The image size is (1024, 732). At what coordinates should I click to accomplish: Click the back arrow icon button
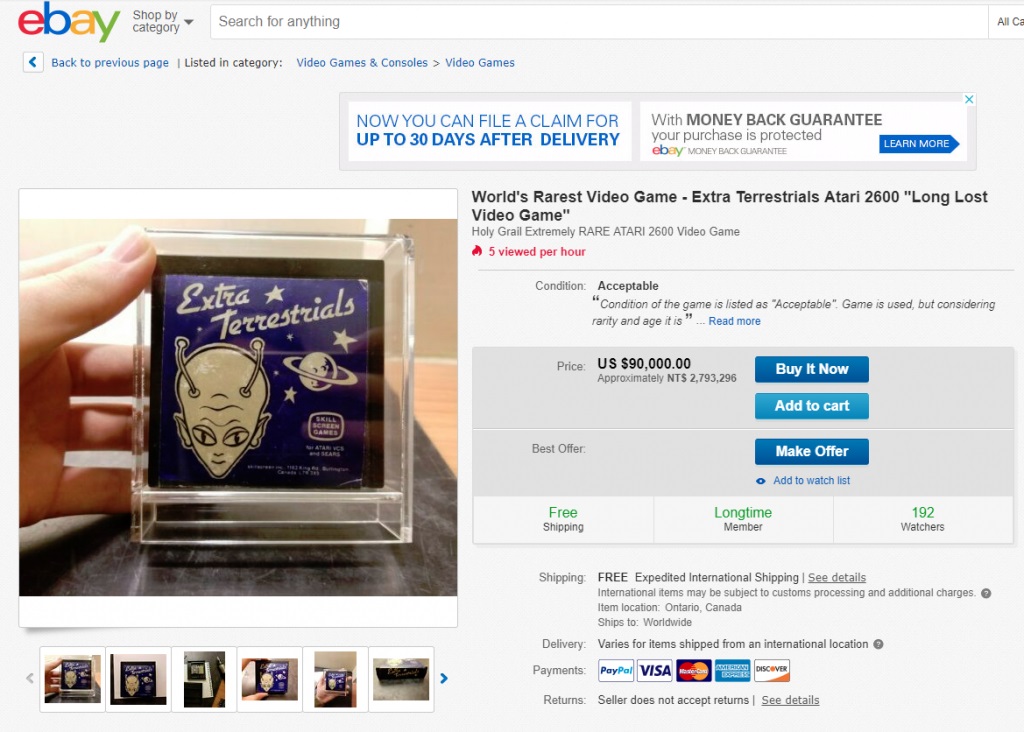(33, 62)
